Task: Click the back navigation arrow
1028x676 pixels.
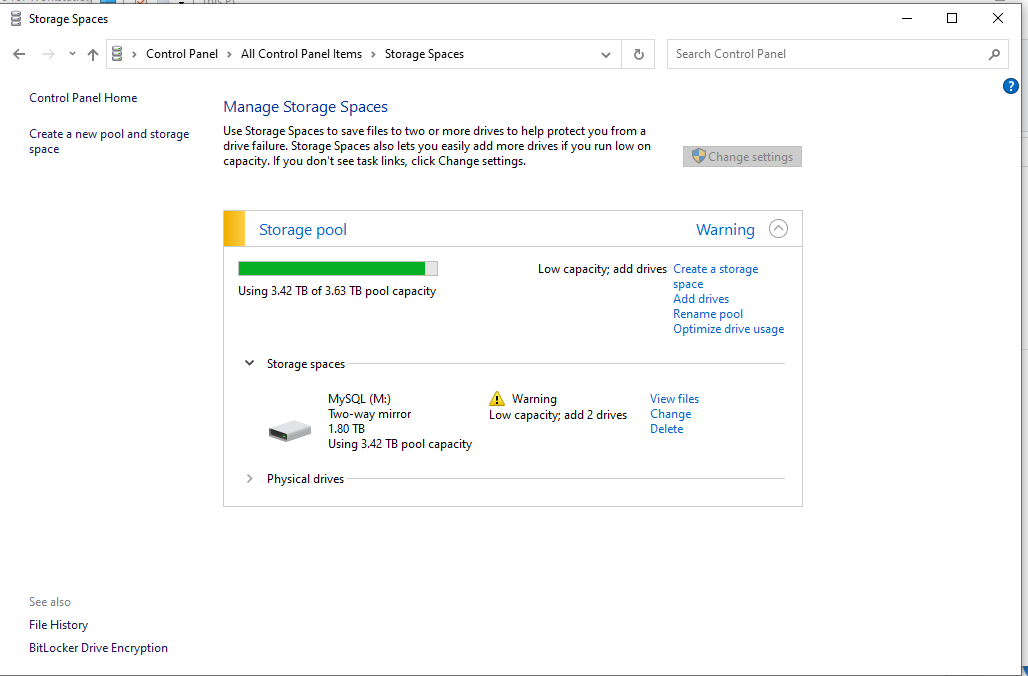Action: [x=19, y=55]
